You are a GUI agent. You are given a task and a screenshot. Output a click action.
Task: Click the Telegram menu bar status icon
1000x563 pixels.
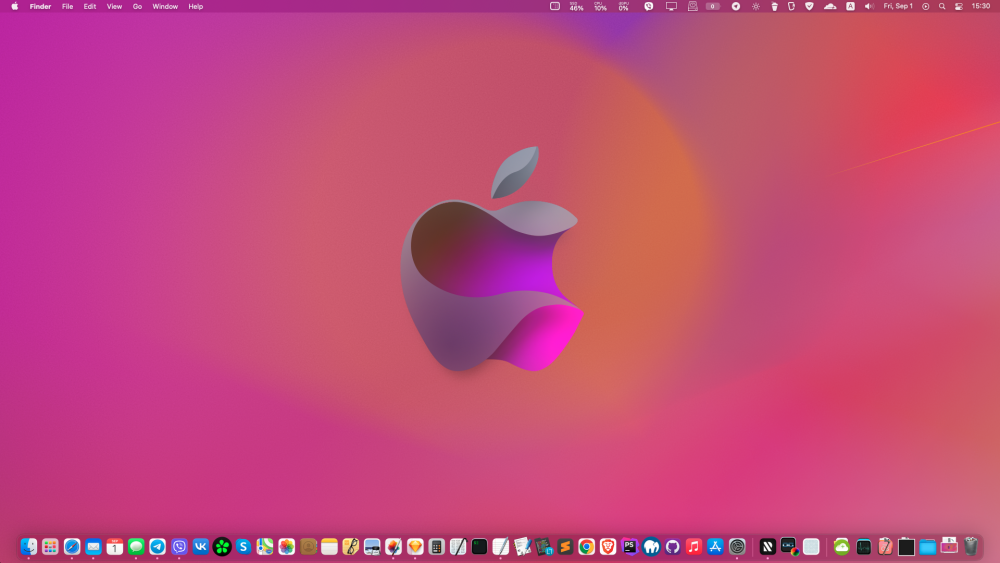[735, 6]
